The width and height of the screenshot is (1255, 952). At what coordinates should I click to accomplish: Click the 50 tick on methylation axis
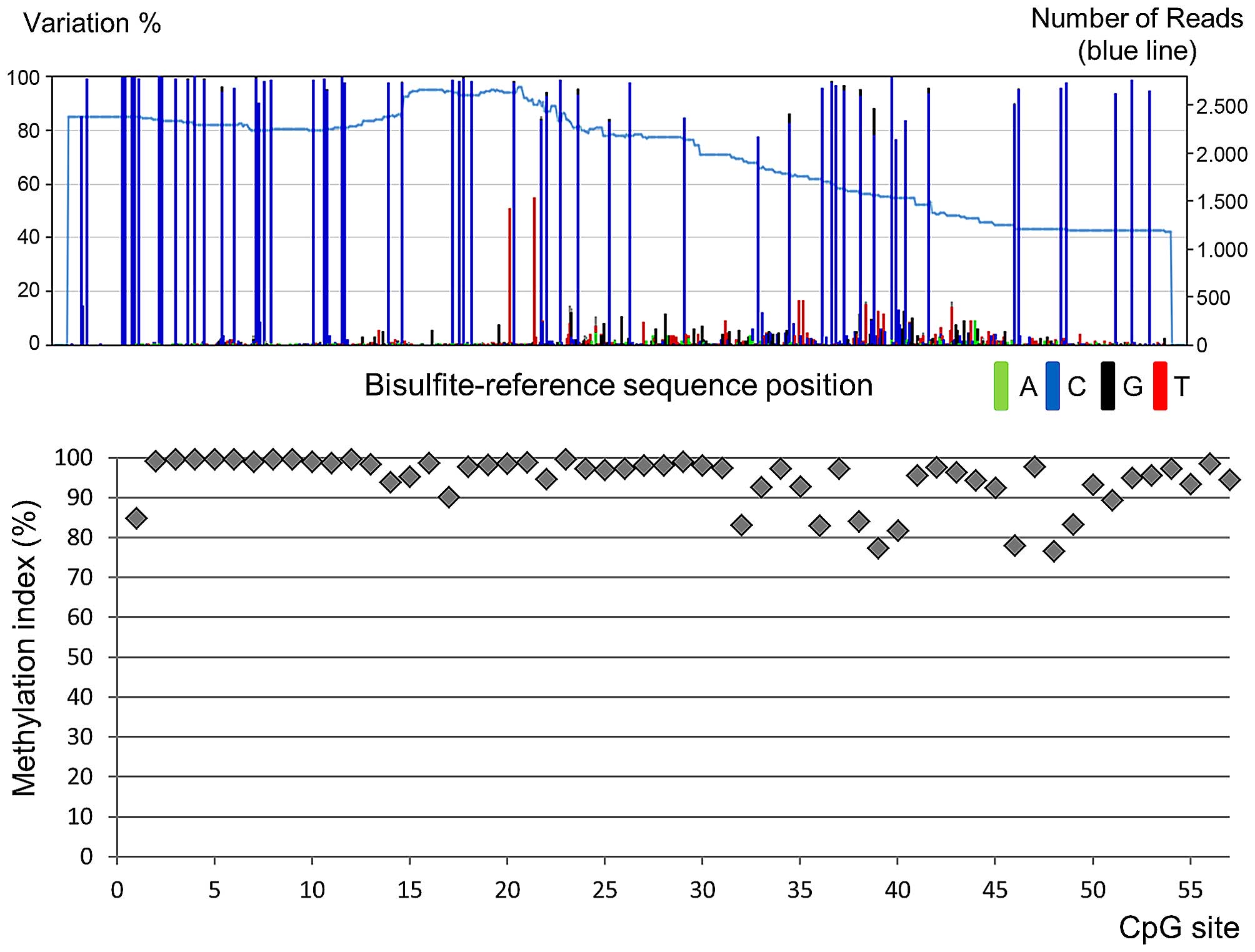(x=79, y=657)
